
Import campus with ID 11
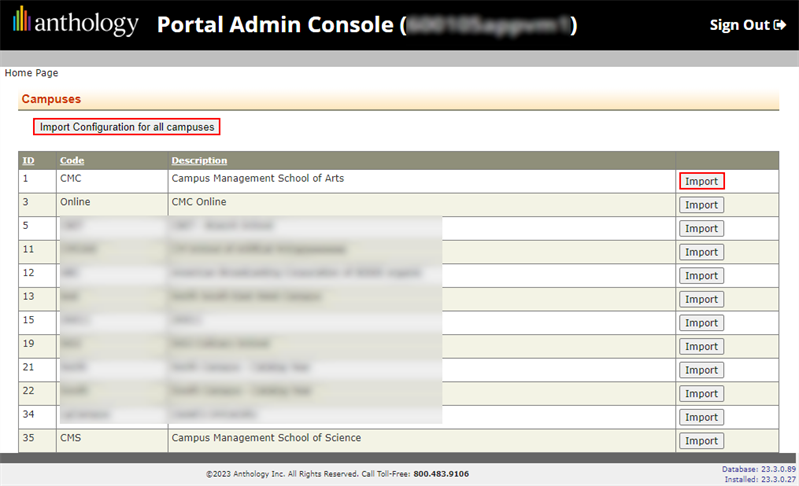click(x=702, y=252)
